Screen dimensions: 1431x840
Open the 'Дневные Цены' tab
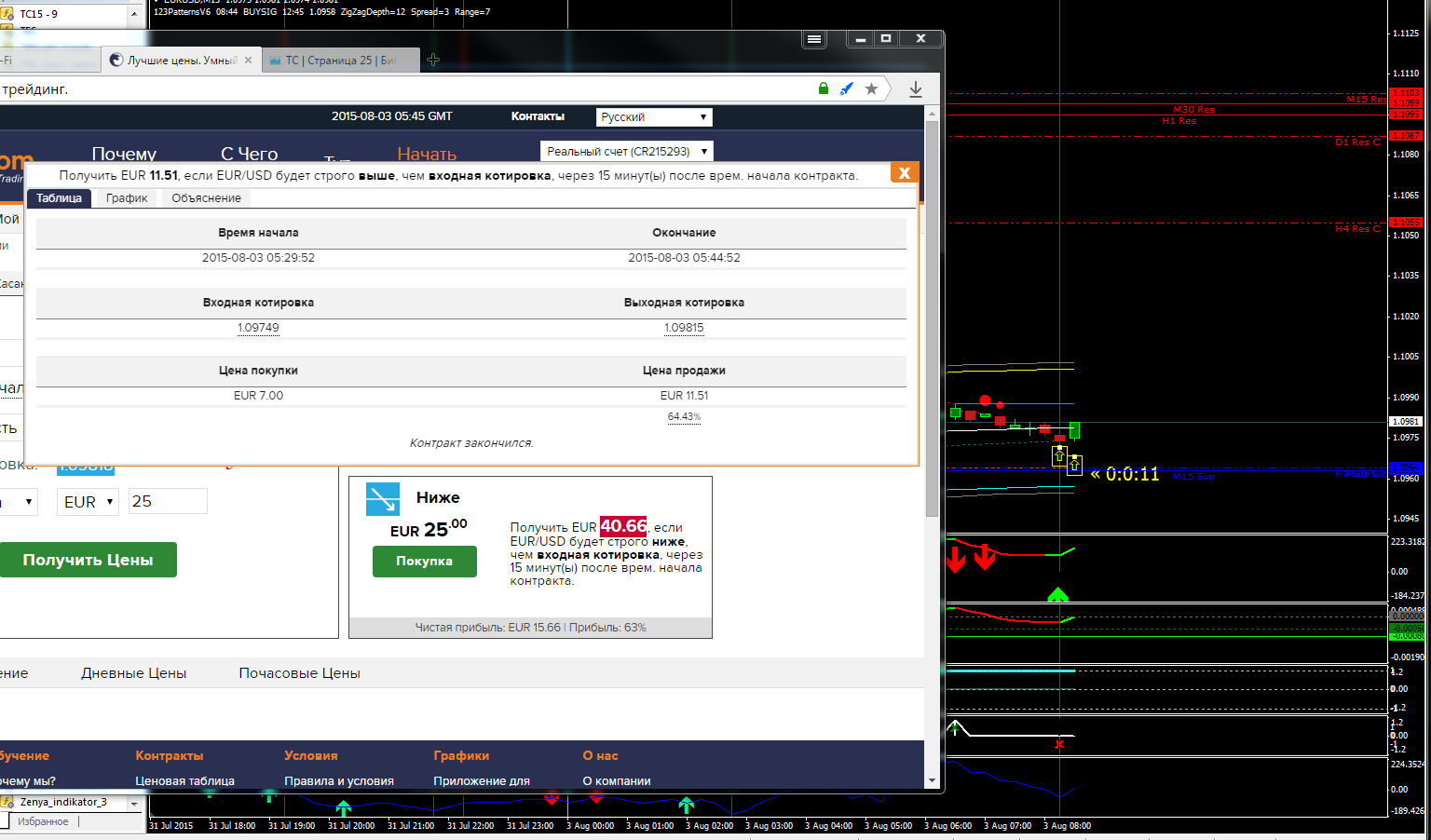(x=134, y=673)
